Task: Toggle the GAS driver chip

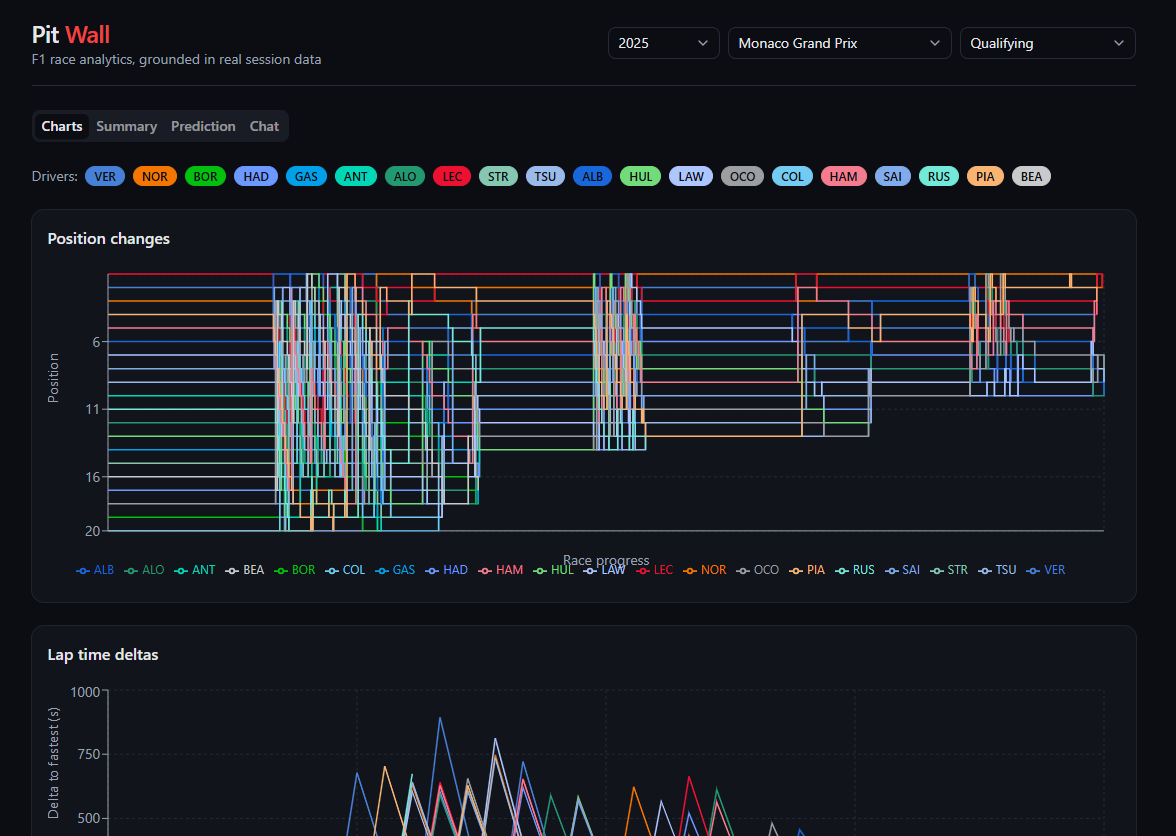Action: (x=306, y=176)
